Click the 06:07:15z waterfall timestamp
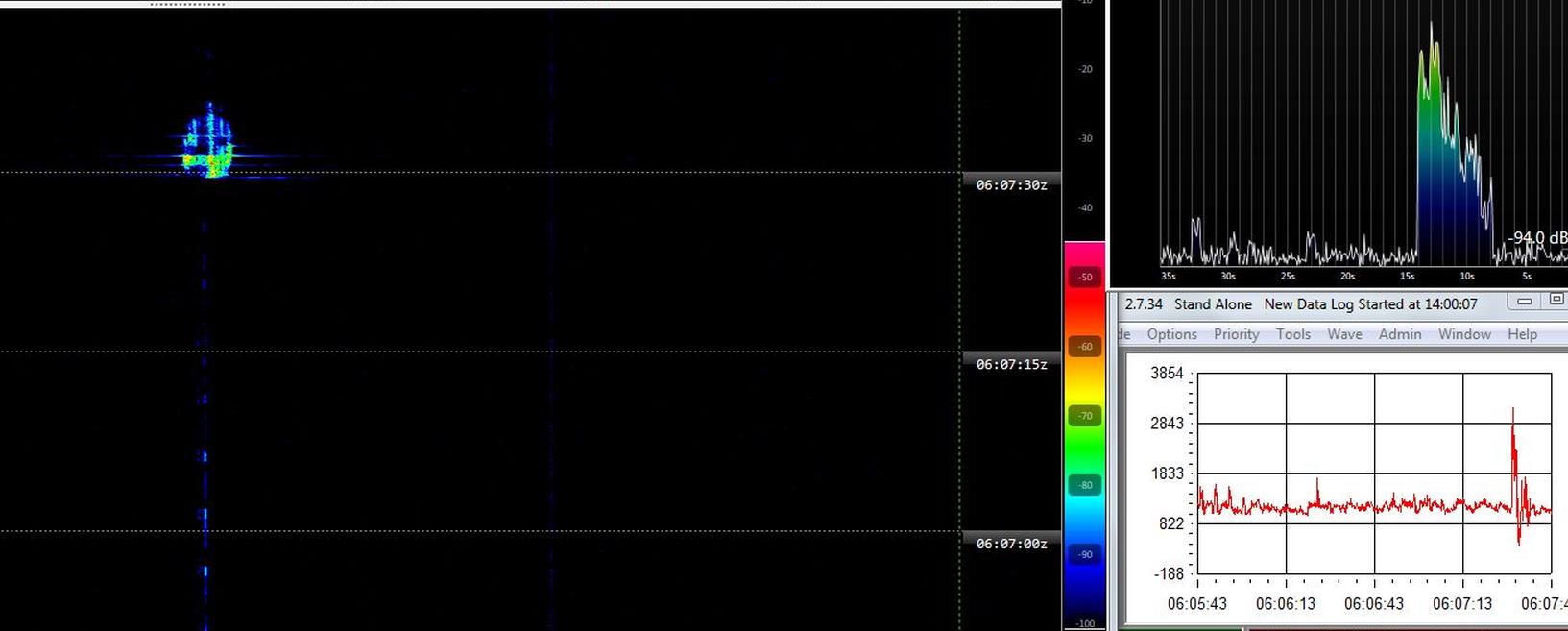The width and height of the screenshot is (1568, 631). coord(1011,364)
